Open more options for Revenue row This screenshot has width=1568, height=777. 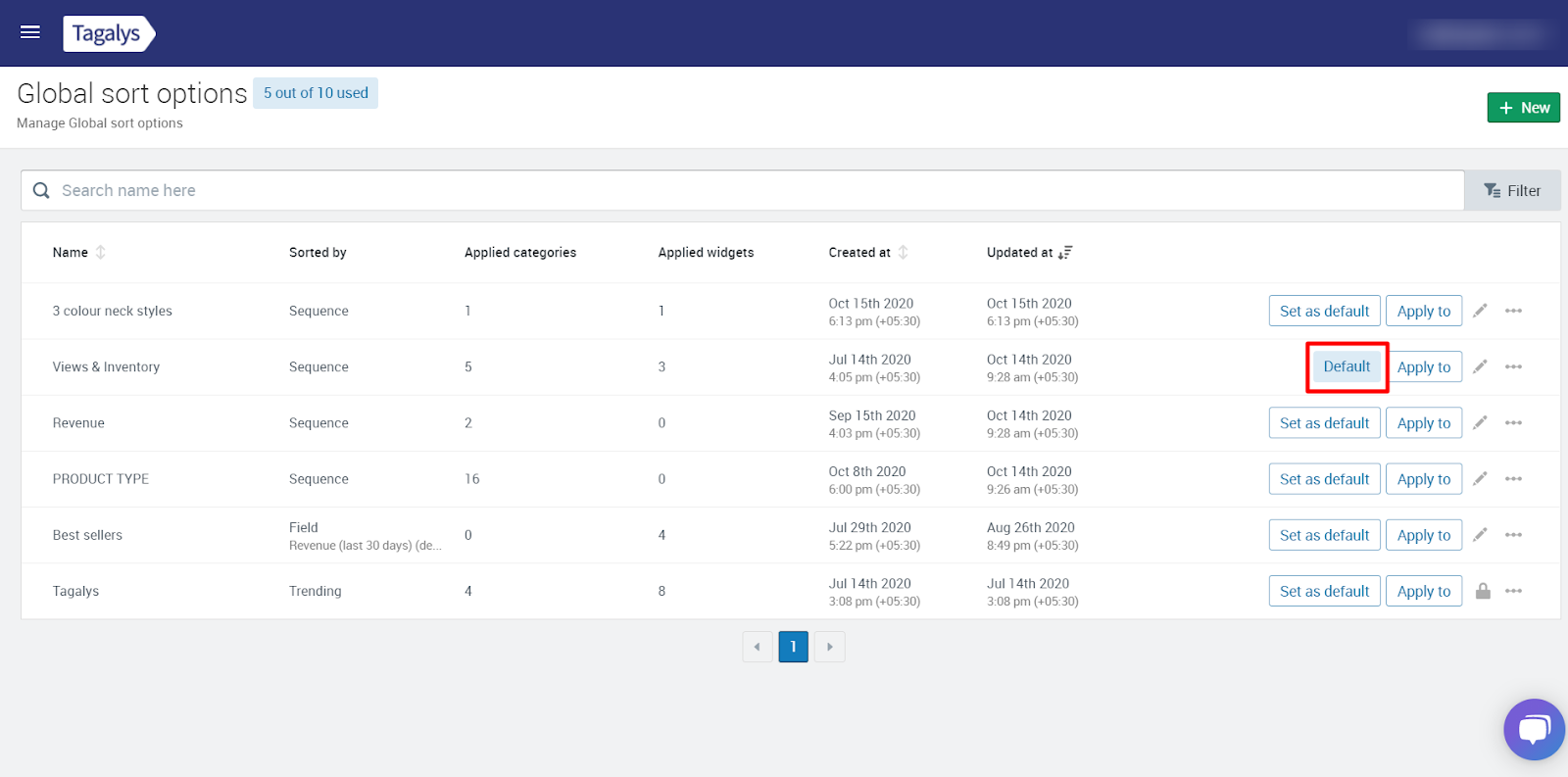[x=1514, y=422]
